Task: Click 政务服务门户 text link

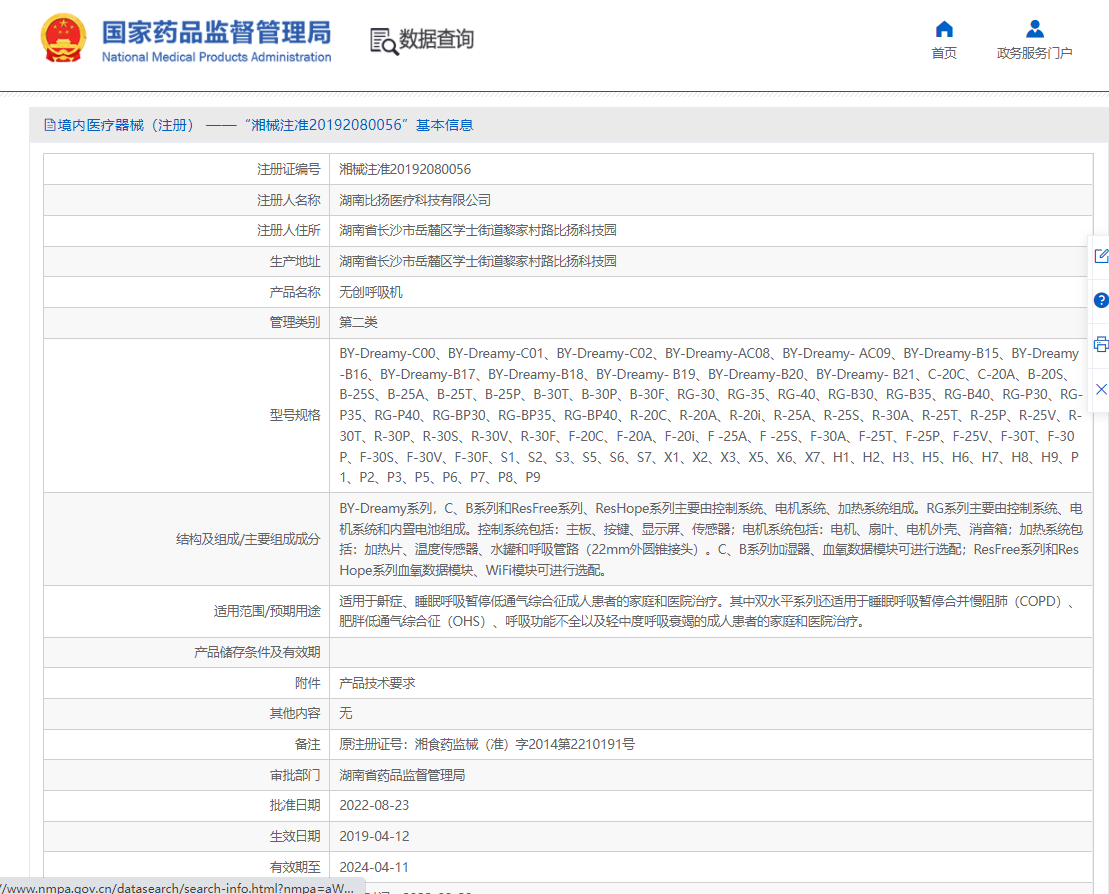Action: [x=1035, y=53]
